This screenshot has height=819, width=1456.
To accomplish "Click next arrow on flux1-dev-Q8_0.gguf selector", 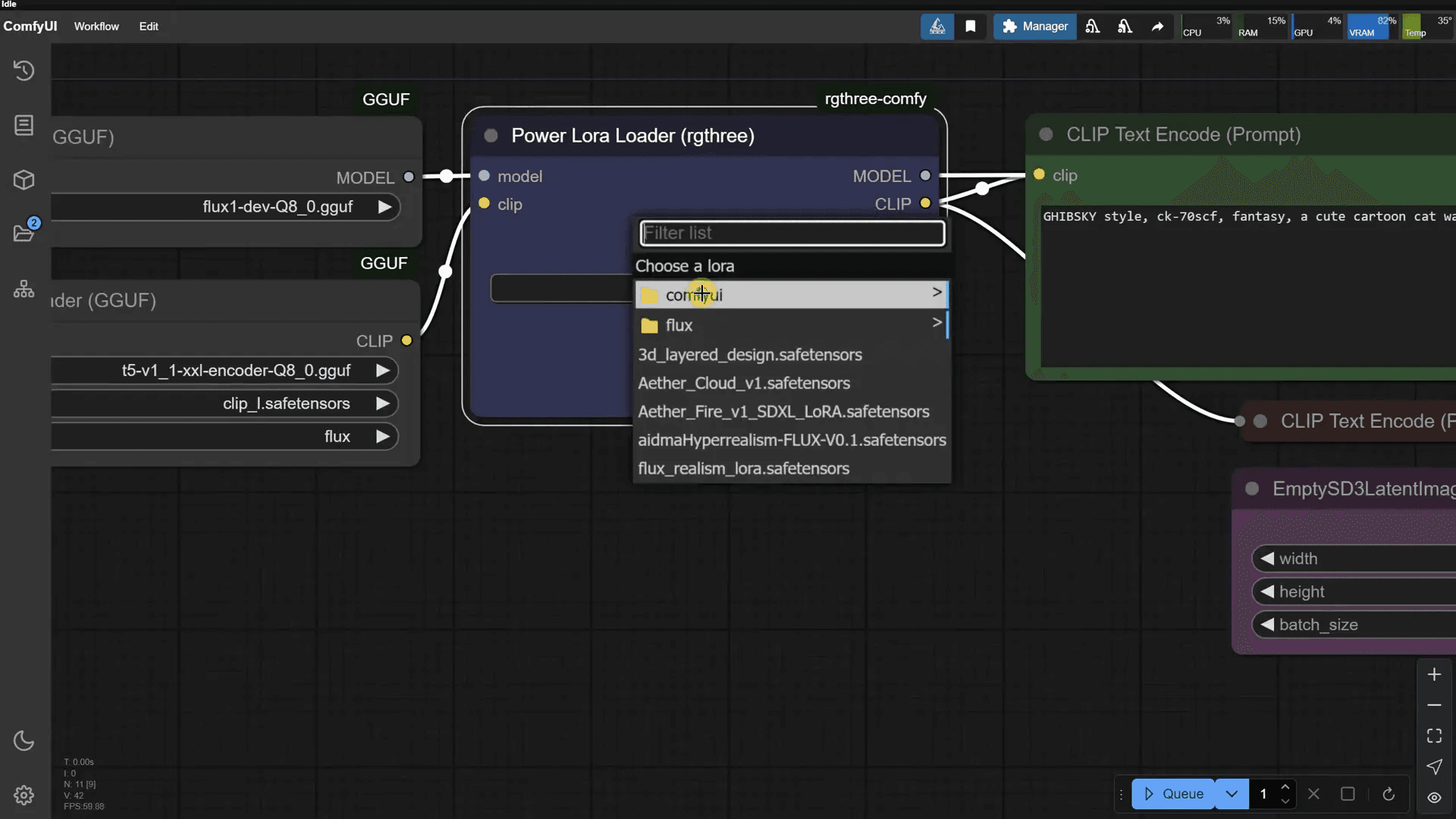I will pyautogui.click(x=384, y=207).
